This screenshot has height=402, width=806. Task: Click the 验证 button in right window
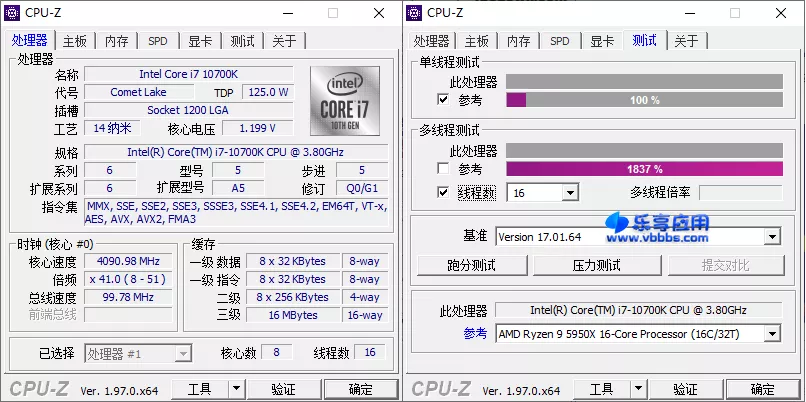tap(685, 389)
